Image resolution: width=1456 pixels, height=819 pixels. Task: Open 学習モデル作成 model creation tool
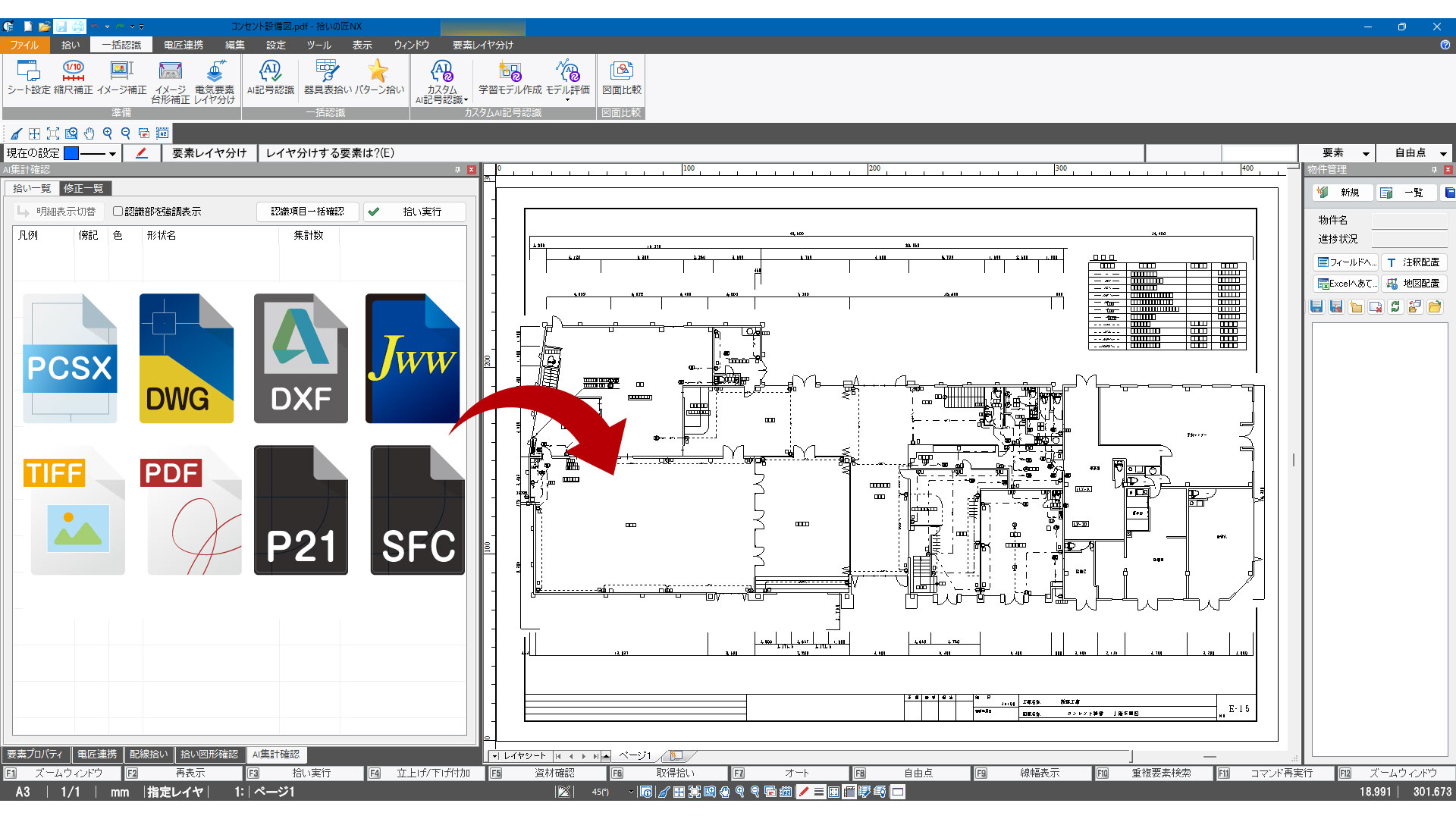510,77
